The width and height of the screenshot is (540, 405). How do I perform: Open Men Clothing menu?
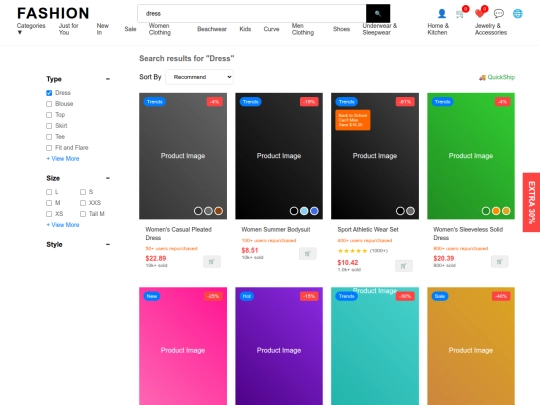(x=303, y=29)
